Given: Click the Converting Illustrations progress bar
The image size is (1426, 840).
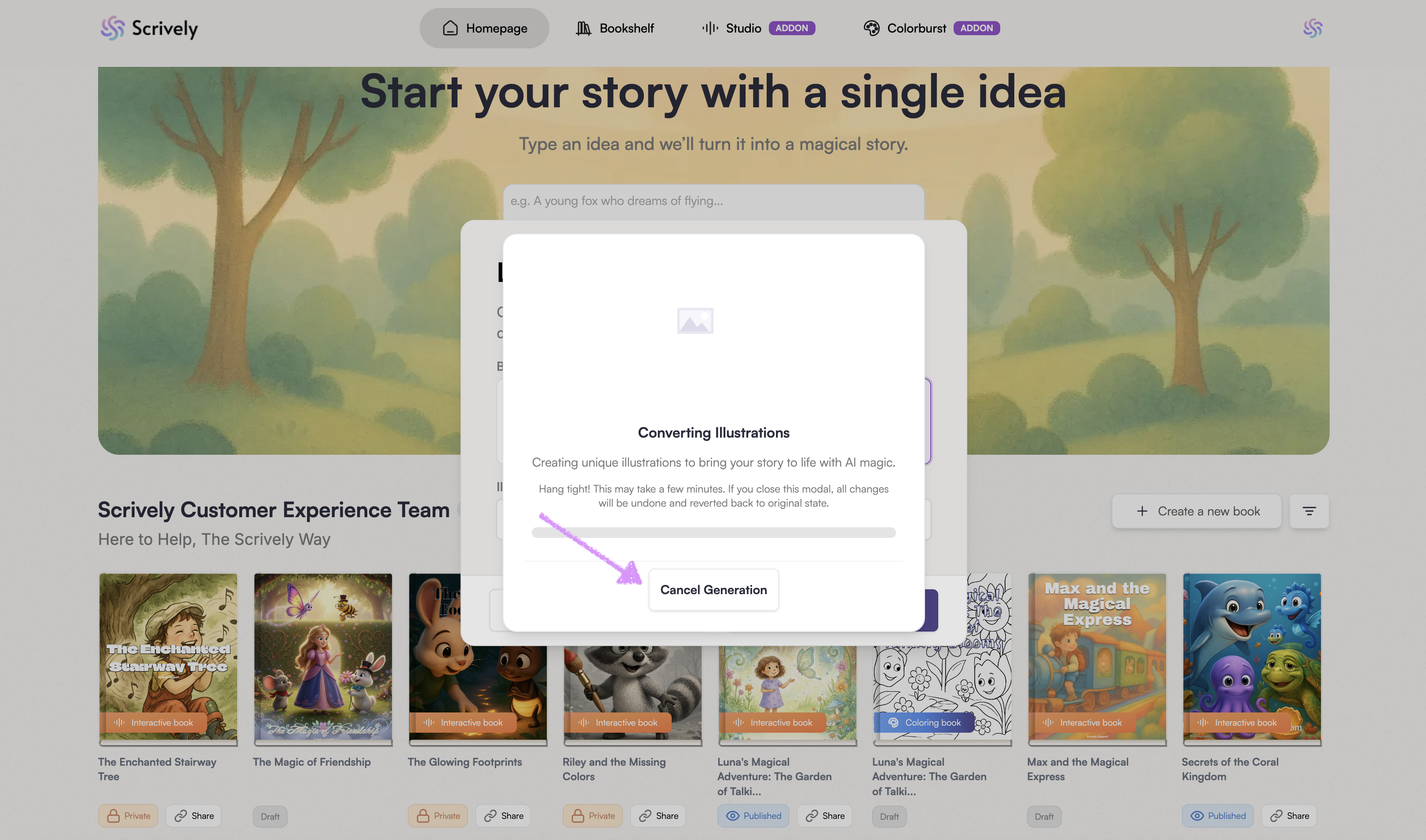Looking at the screenshot, I should point(713,533).
